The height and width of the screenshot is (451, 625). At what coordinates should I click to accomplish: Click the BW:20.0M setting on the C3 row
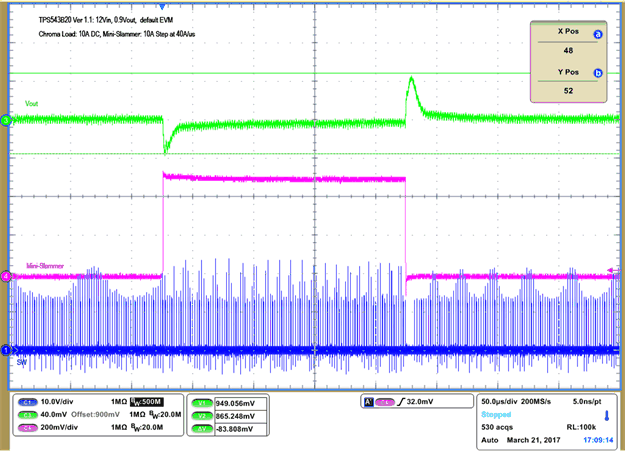[x=165, y=415]
